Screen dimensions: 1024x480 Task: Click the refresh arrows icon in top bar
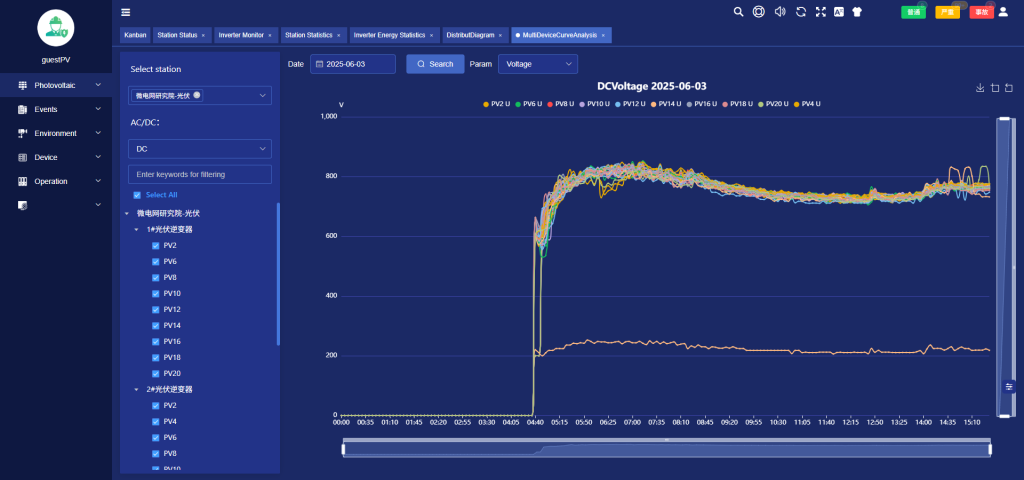(x=801, y=12)
